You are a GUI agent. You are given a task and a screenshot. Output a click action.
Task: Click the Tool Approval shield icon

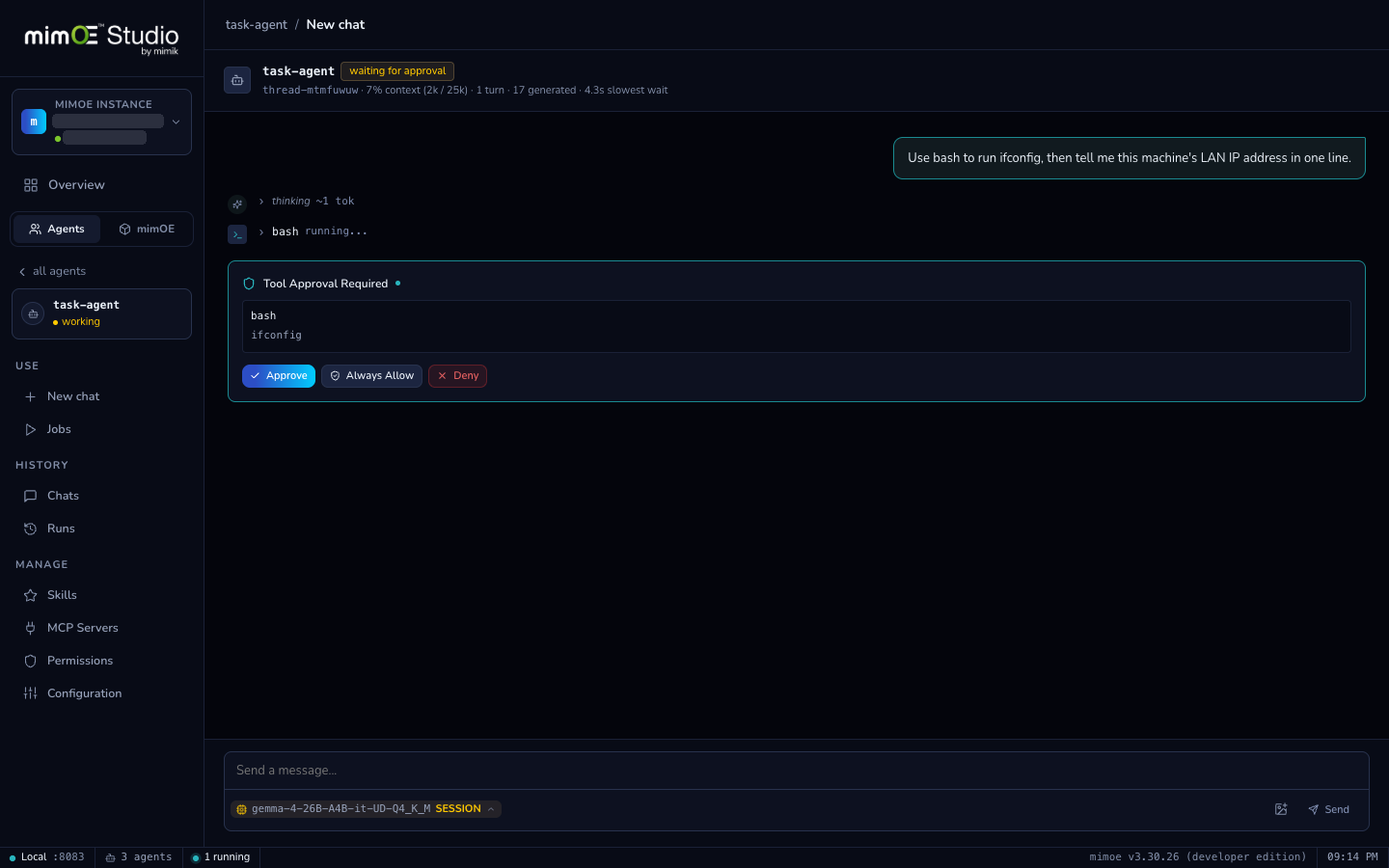tap(249, 284)
